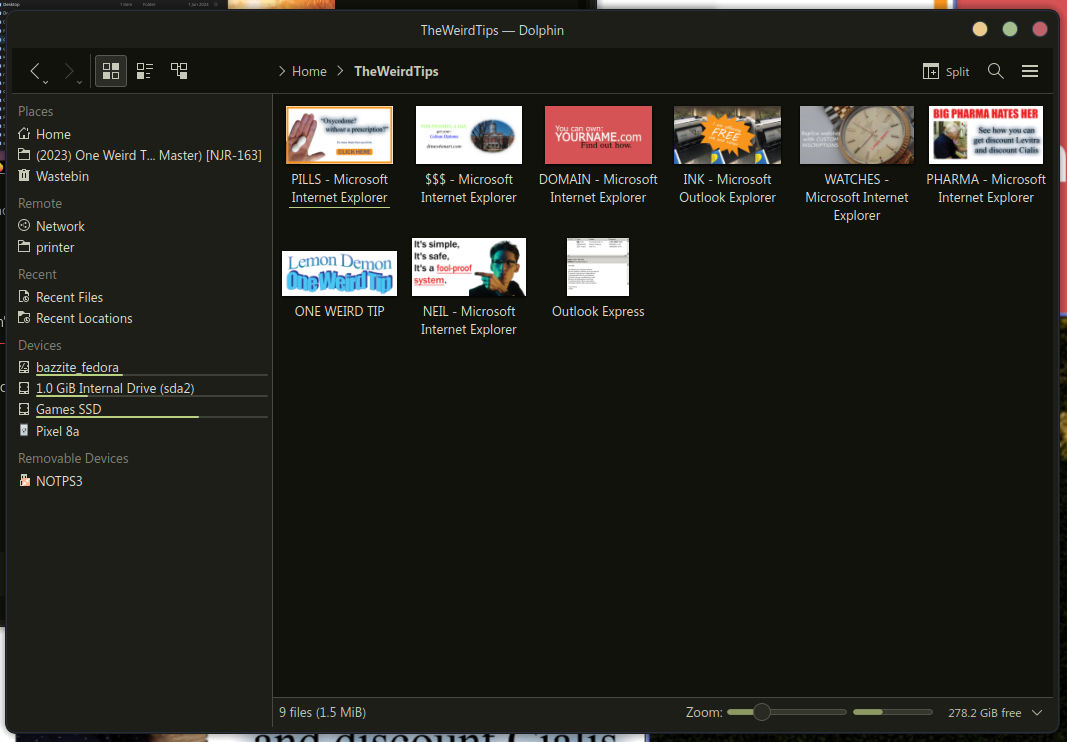
Task: Open back history dropdown arrow
Action: point(46,82)
